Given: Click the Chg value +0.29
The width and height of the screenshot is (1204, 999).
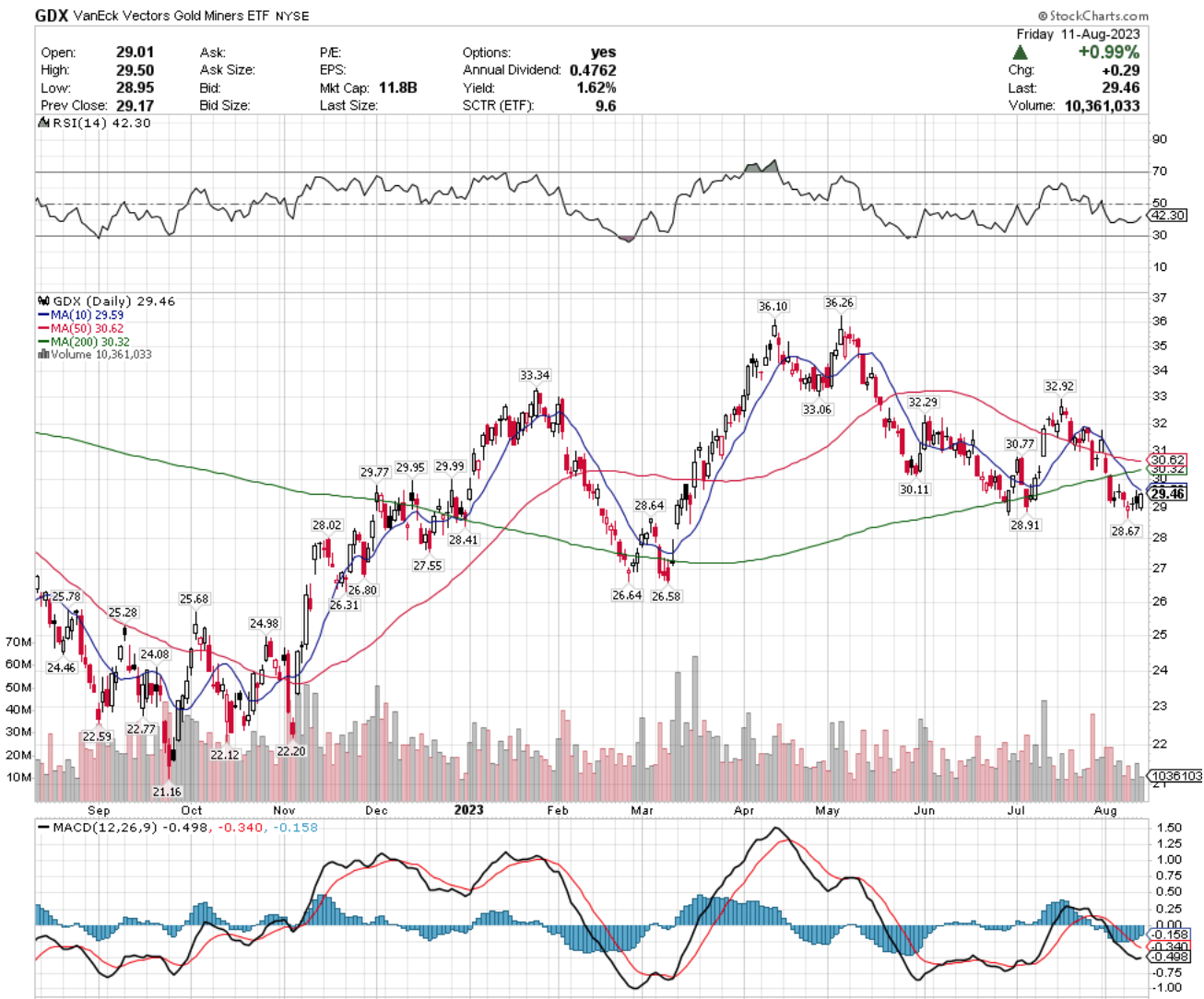Looking at the screenshot, I should (1121, 70).
